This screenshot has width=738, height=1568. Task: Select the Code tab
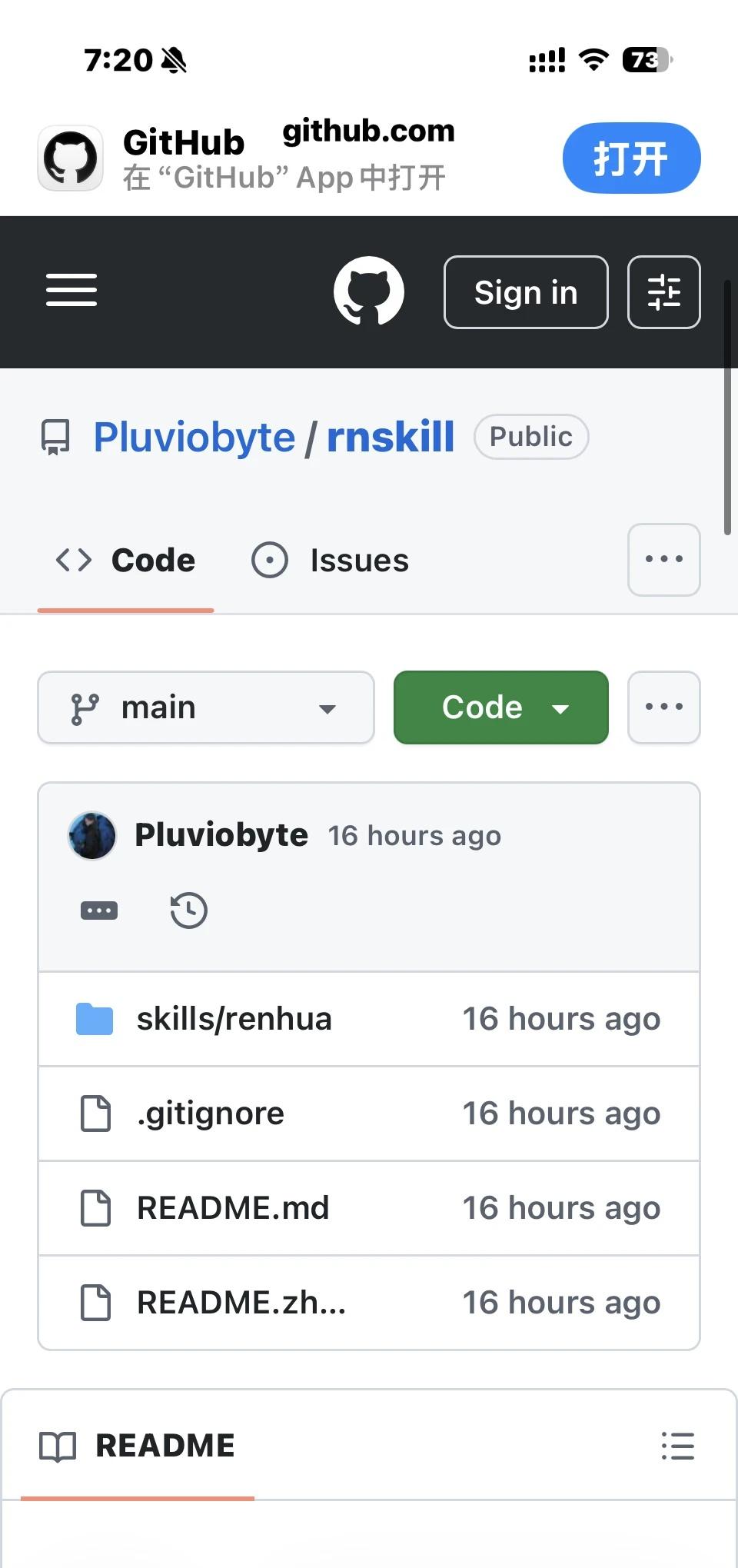pyautogui.click(x=126, y=560)
